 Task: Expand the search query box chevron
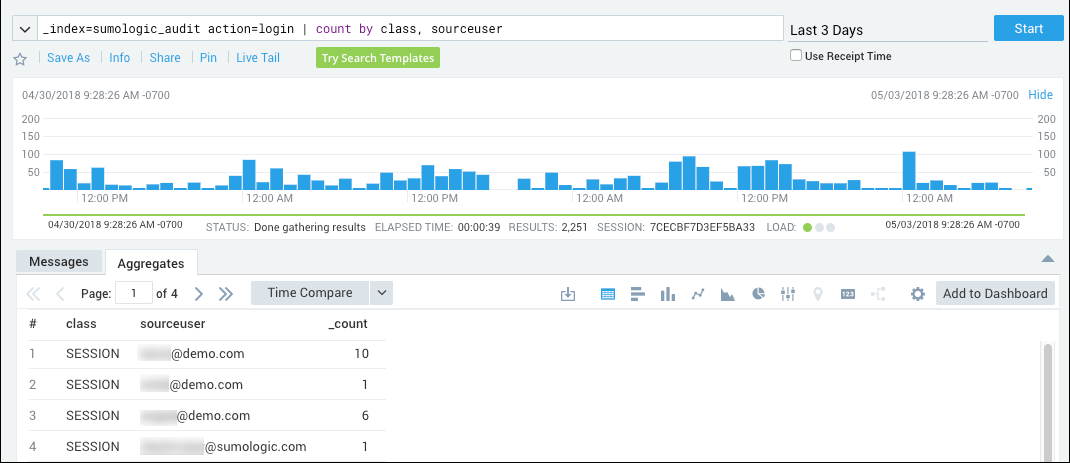tap(24, 29)
